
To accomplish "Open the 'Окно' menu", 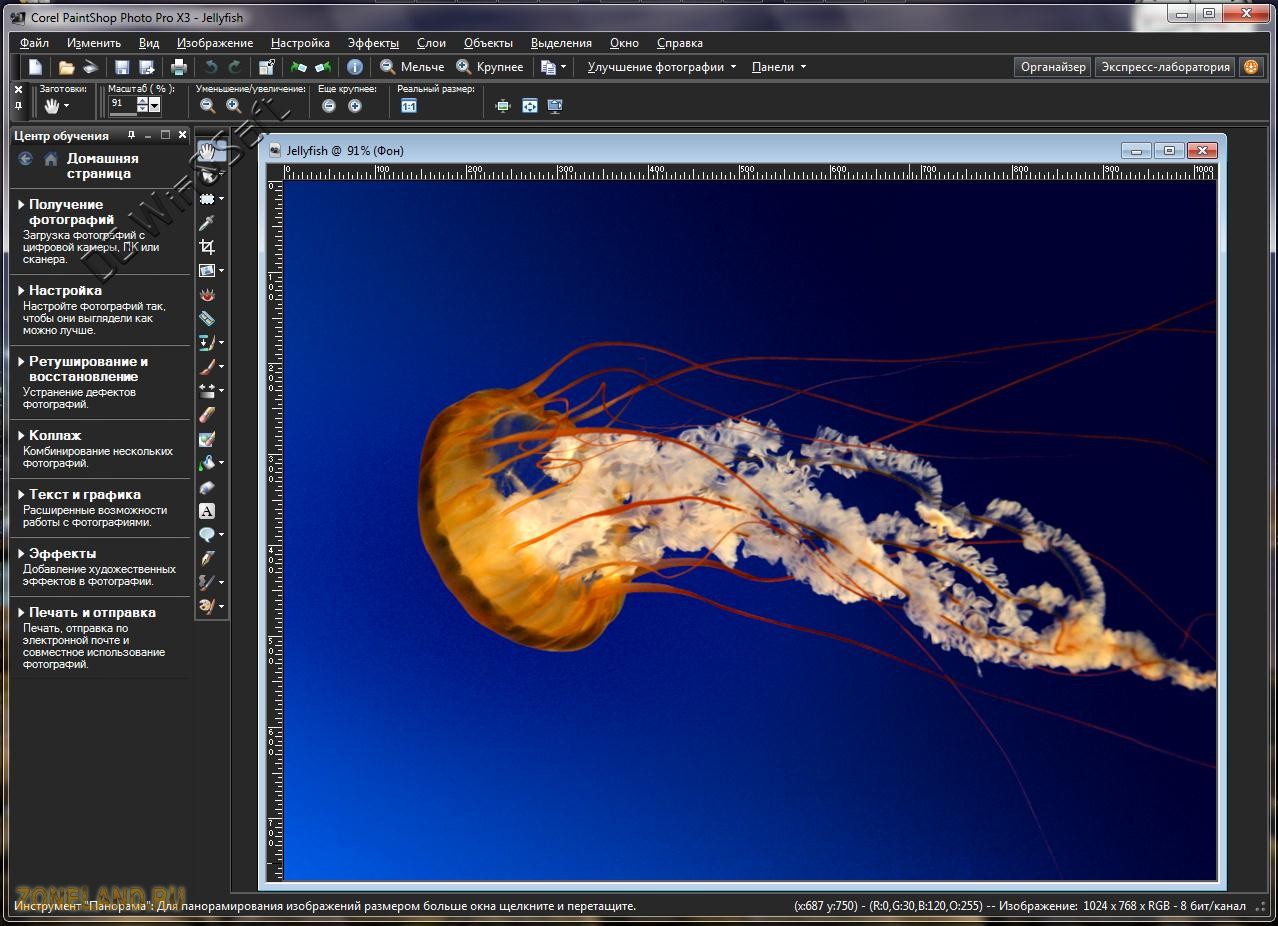I will pyautogui.click(x=624, y=43).
